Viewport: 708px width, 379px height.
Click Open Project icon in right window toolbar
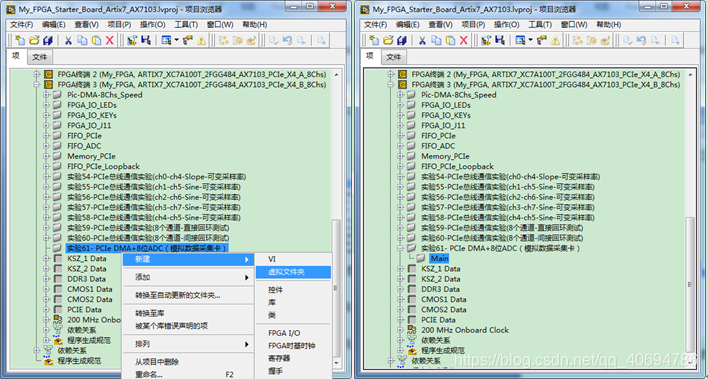(x=388, y=41)
